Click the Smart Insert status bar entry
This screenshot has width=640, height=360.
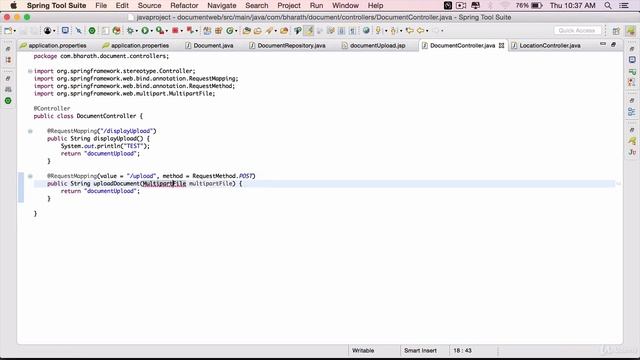pos(420,351)
